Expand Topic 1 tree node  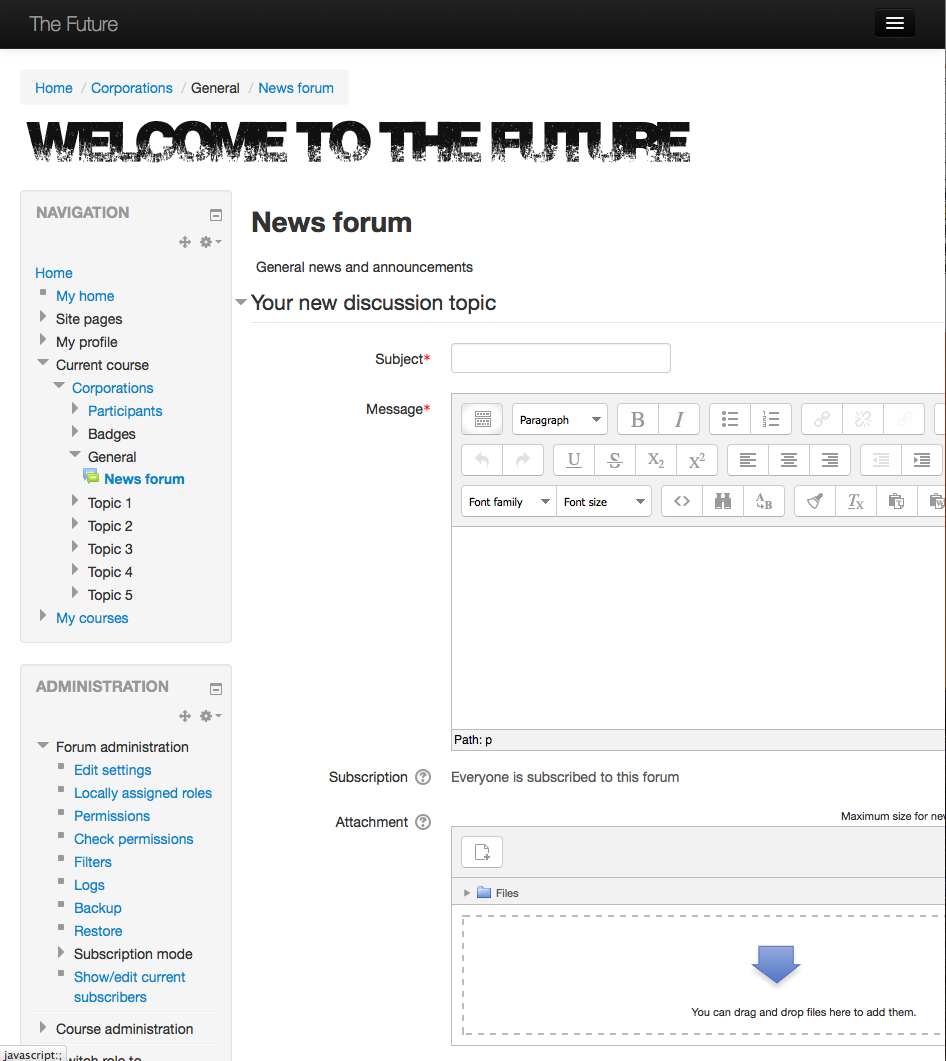pos(74,501)
